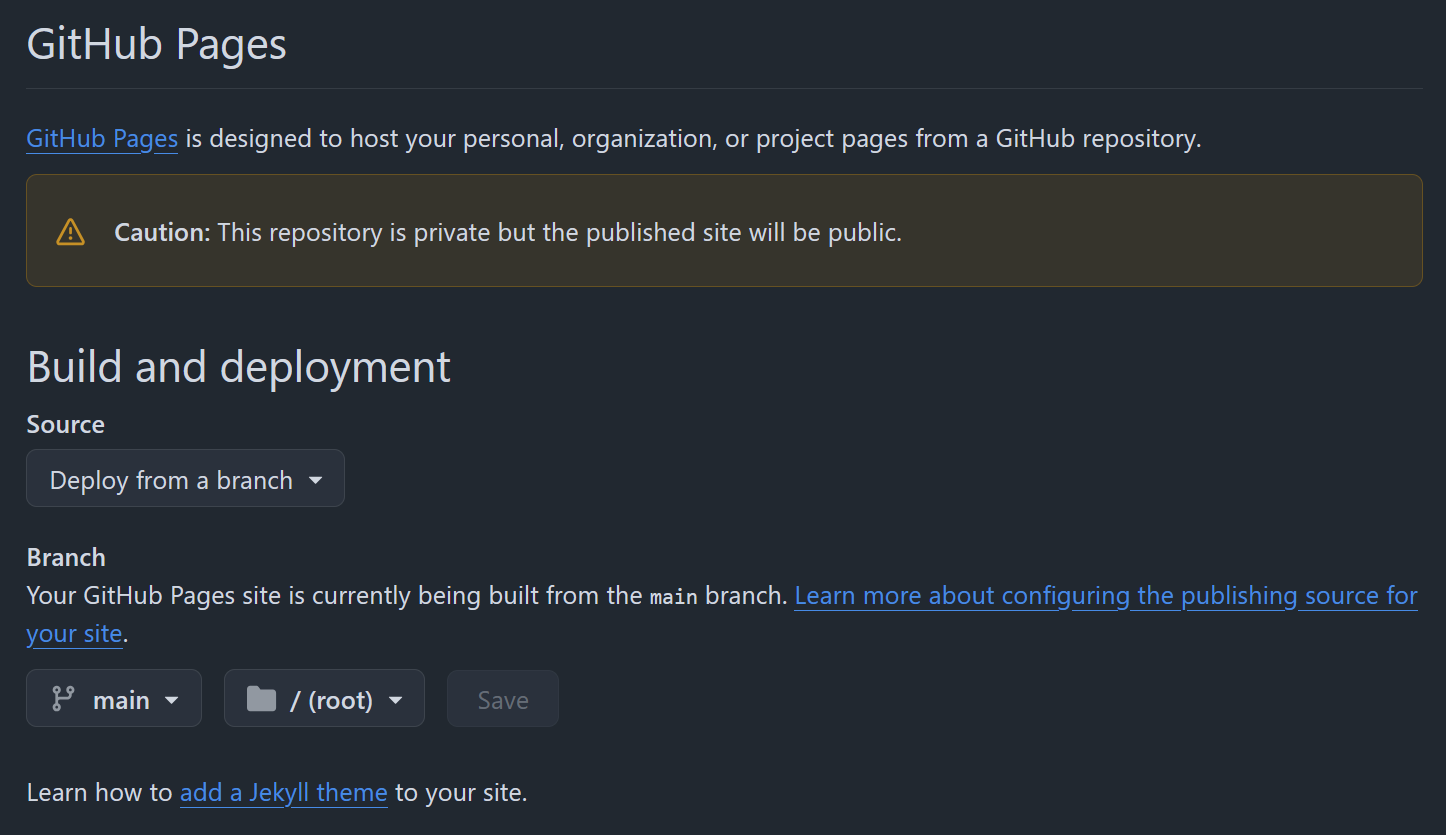
Task: Click the GitHub Pages page heading
Action: 156,45
